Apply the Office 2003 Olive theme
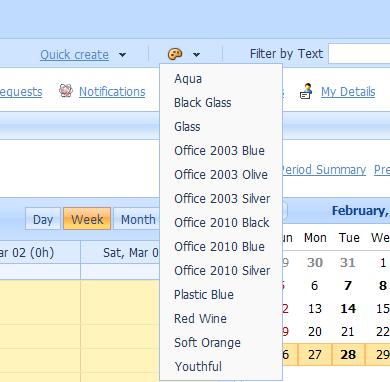Image resolution: width=390 pixels, height=382 pixels. pyautogui.click(x=221, y=175)
